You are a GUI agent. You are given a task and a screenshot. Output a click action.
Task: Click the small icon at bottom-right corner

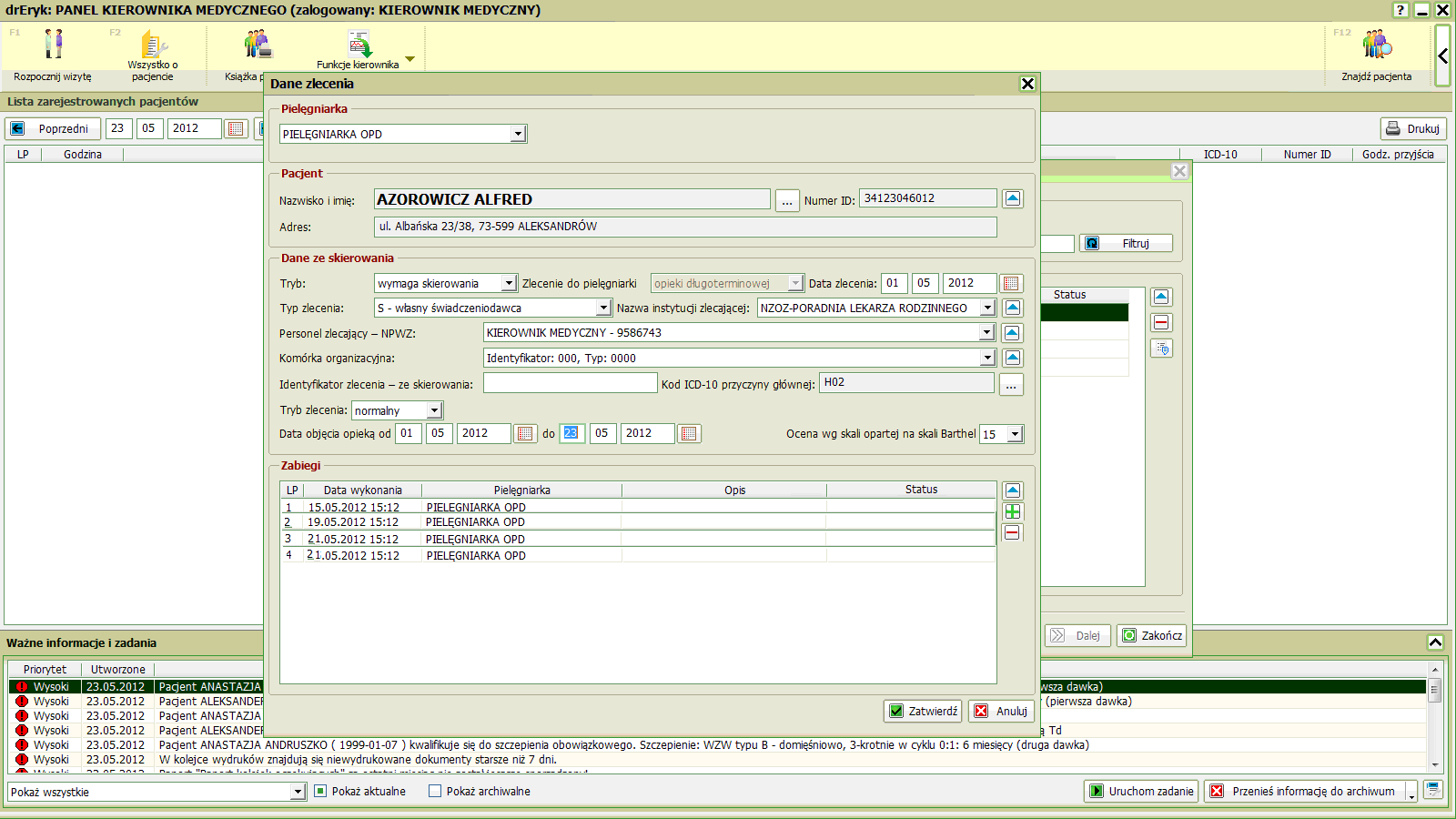click(1433, 789)
